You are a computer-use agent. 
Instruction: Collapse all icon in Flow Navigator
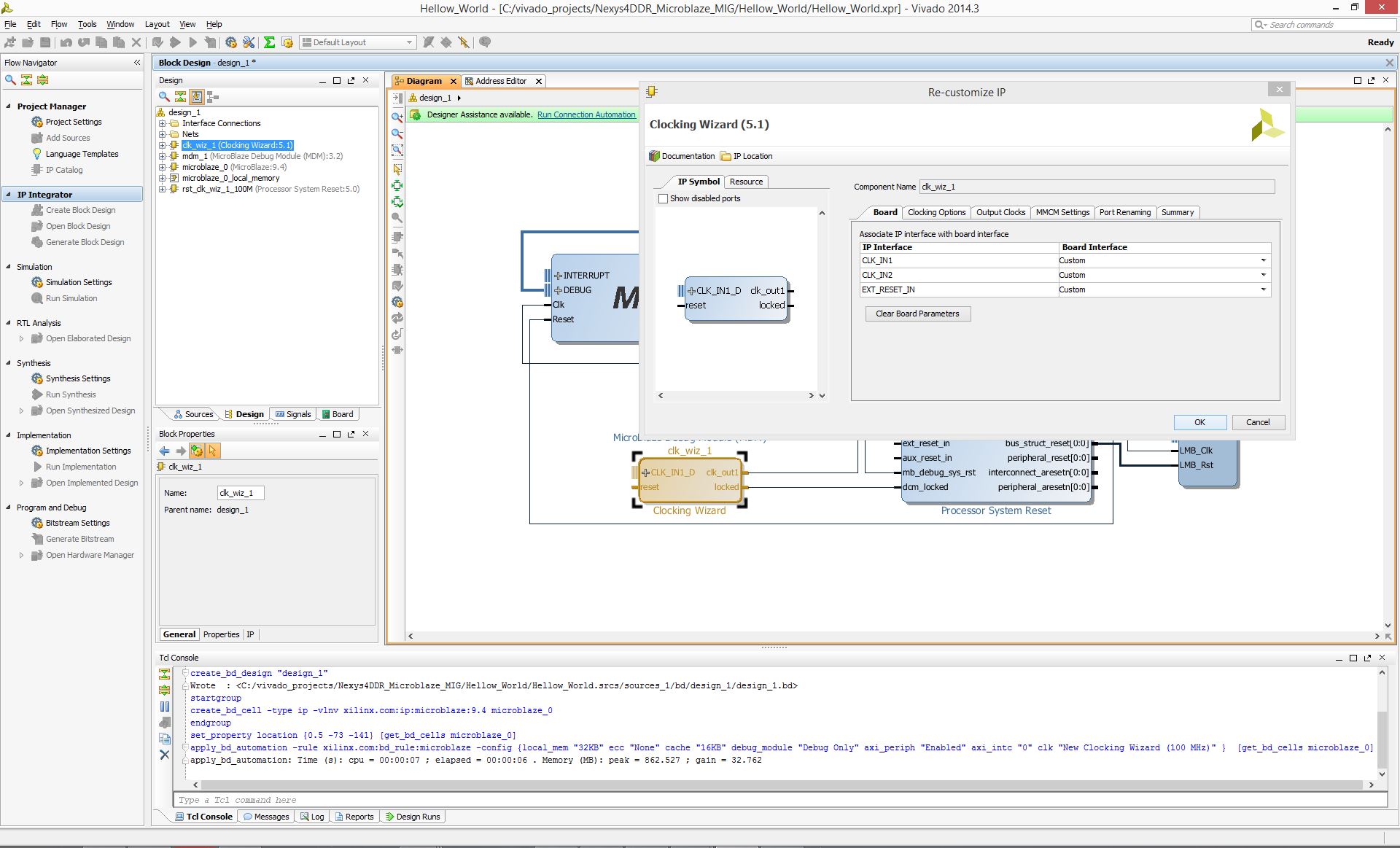tap(26, 80)
